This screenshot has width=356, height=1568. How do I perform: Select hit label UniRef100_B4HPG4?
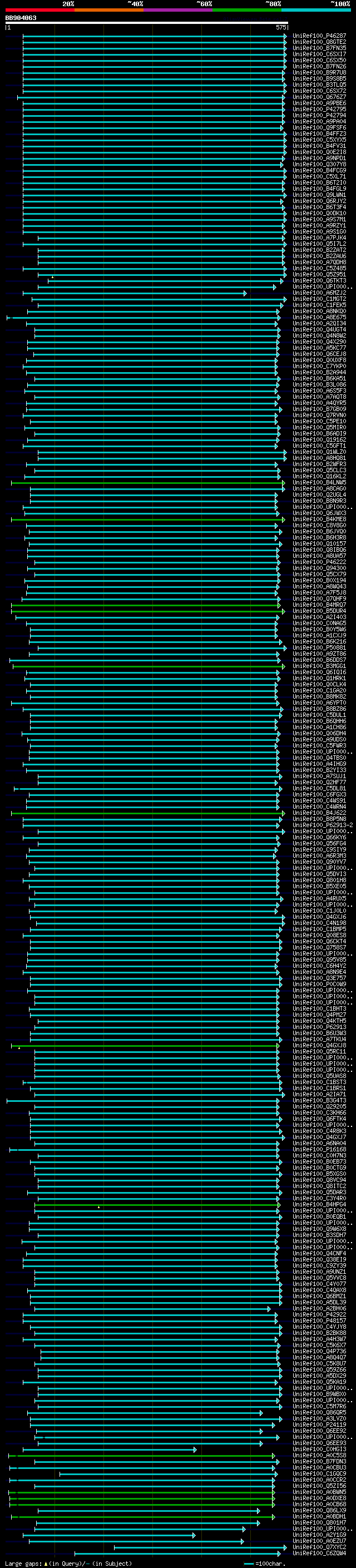point(319,1204)
